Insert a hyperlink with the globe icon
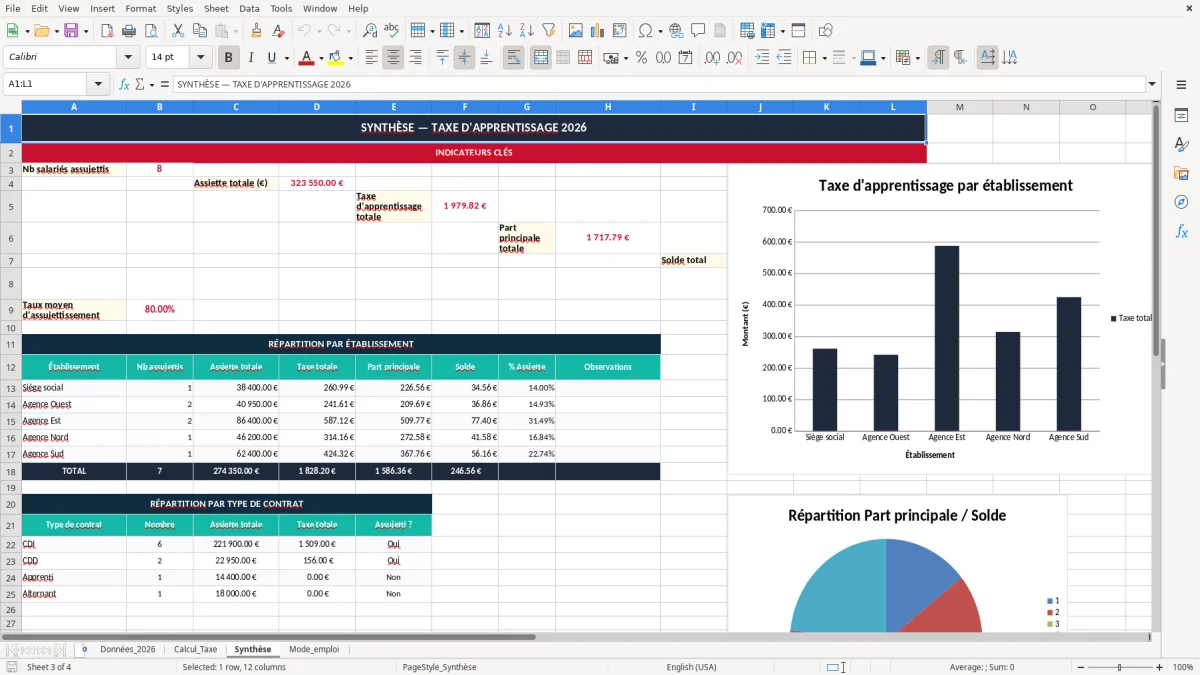 coord(677,31)
